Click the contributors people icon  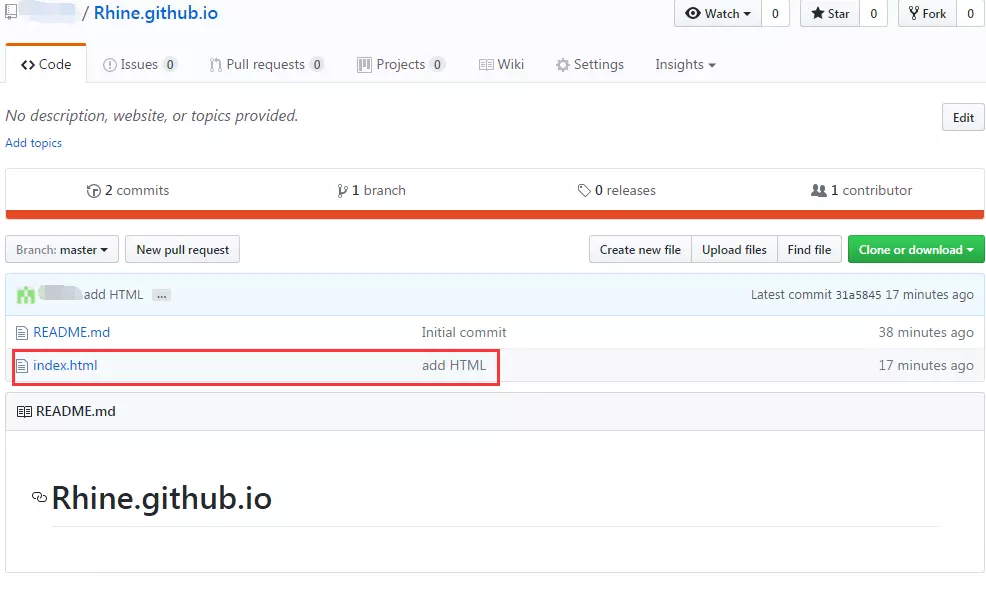tap(819, 191)
